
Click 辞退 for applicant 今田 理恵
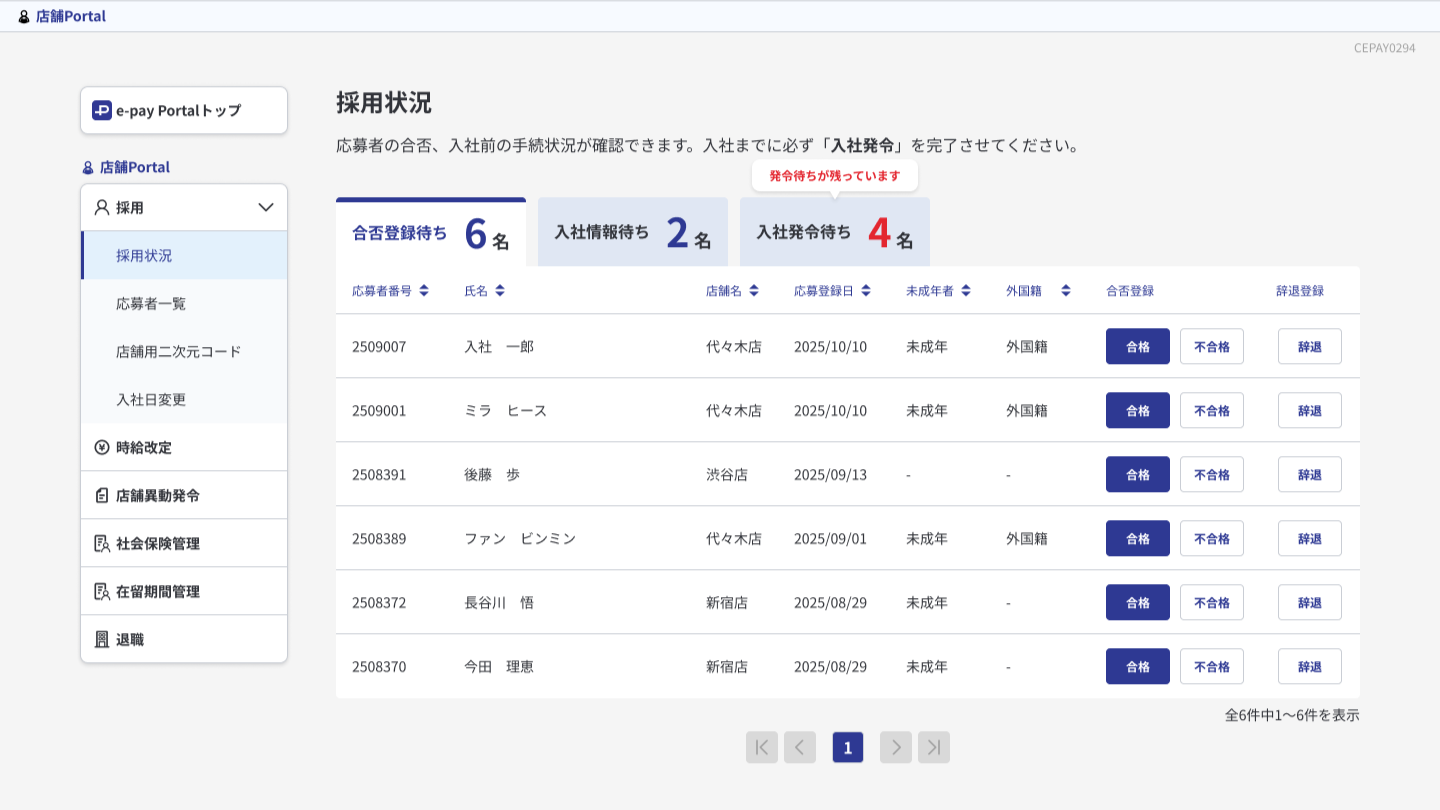[1310, 666]
